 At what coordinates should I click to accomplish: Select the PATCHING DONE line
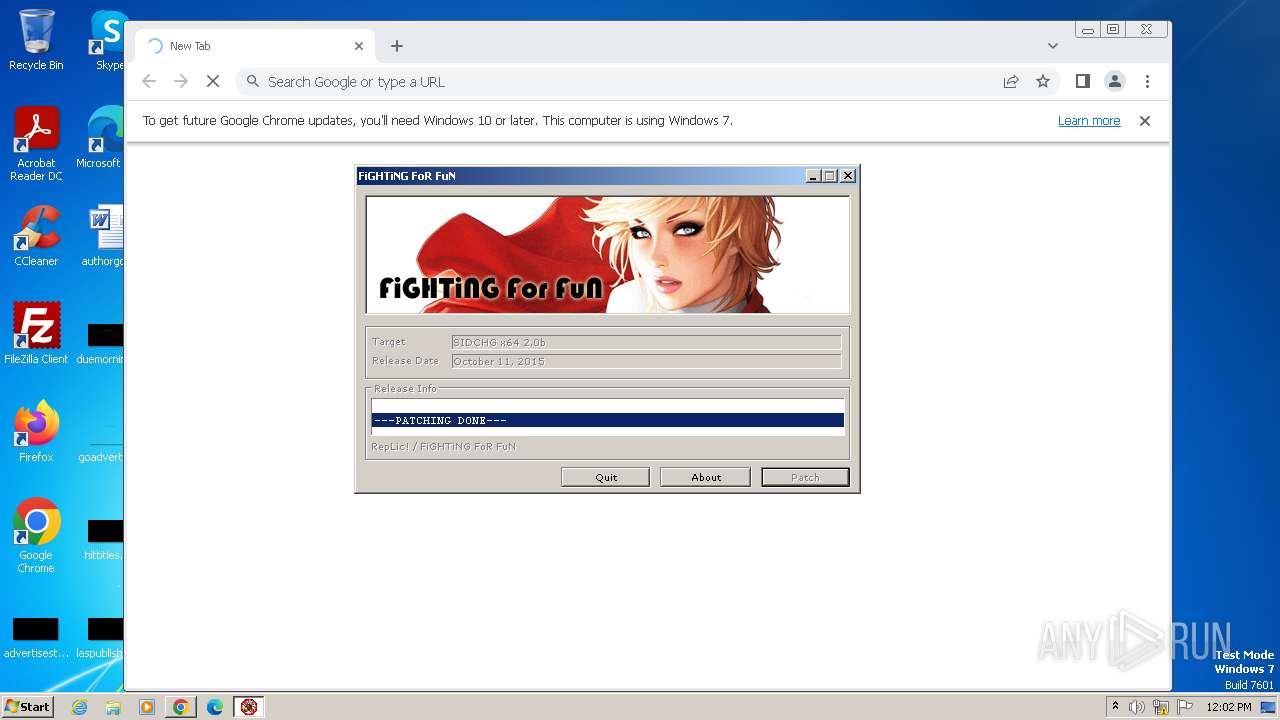pyautogui.click(x=607, y=420)
